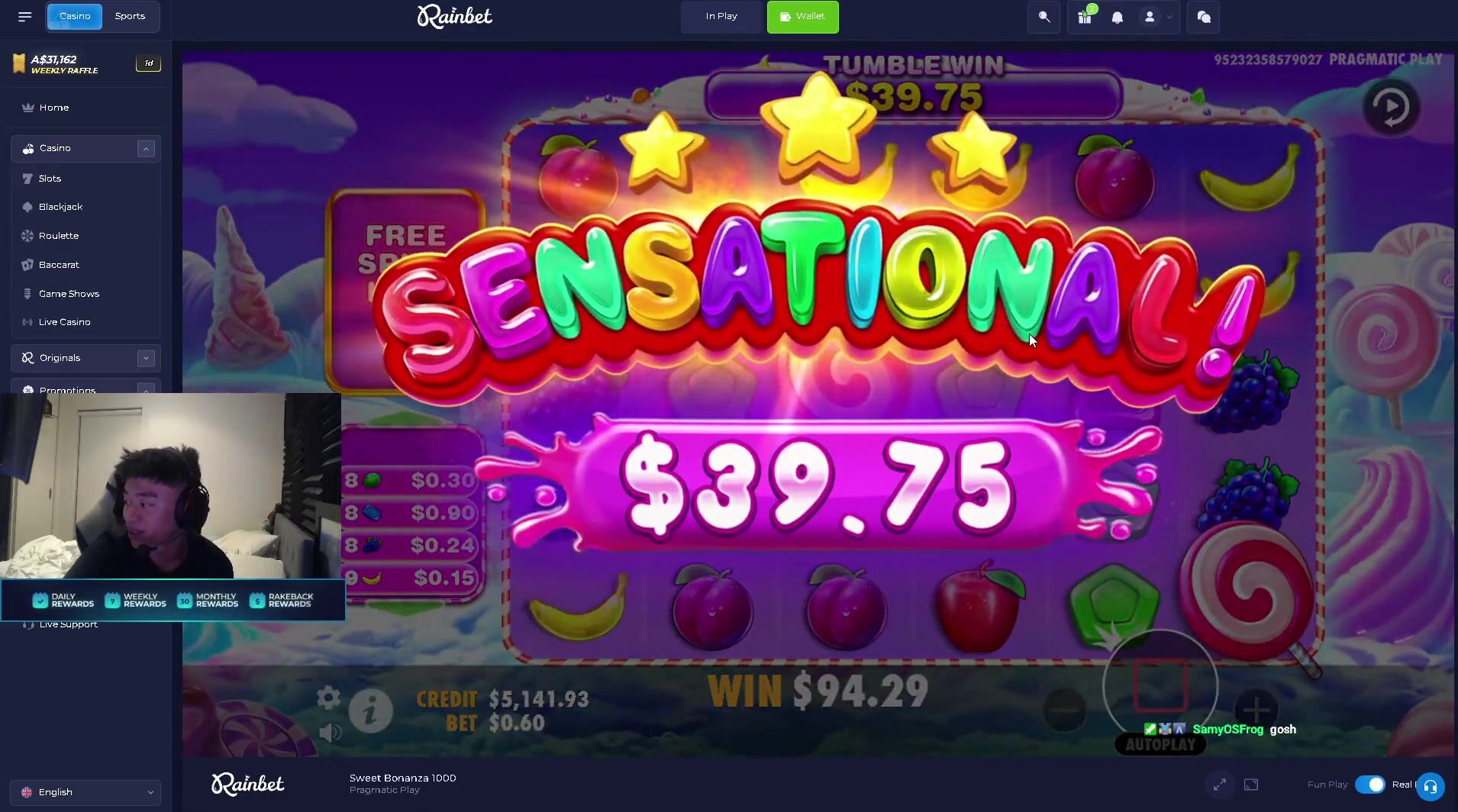The image size is (1458, 812).
Task: Toggle theater mode view icon
Action: [x=1251, y=785]
